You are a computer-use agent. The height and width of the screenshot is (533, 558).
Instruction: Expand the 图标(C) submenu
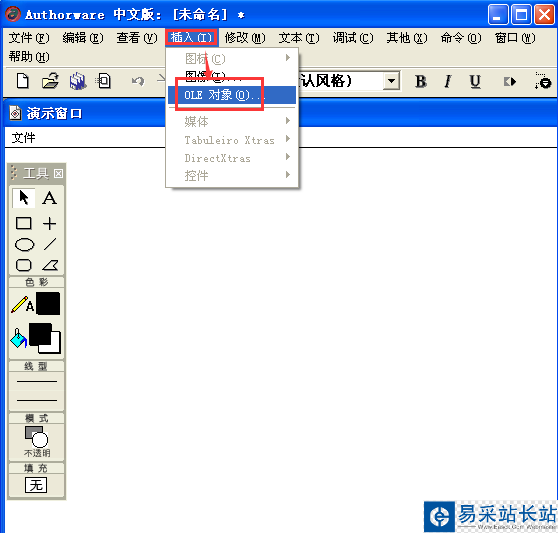point(232,58)
